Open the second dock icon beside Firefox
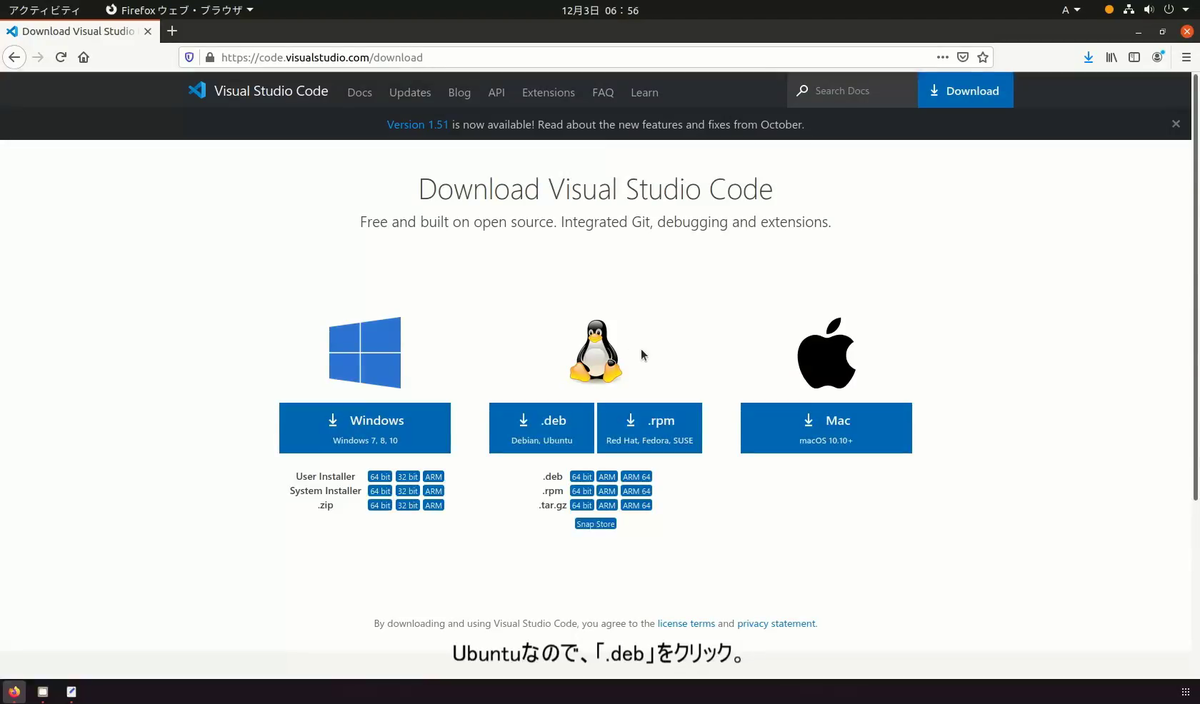This screenshot has height=704, width=1200. (x=43, y=691)
